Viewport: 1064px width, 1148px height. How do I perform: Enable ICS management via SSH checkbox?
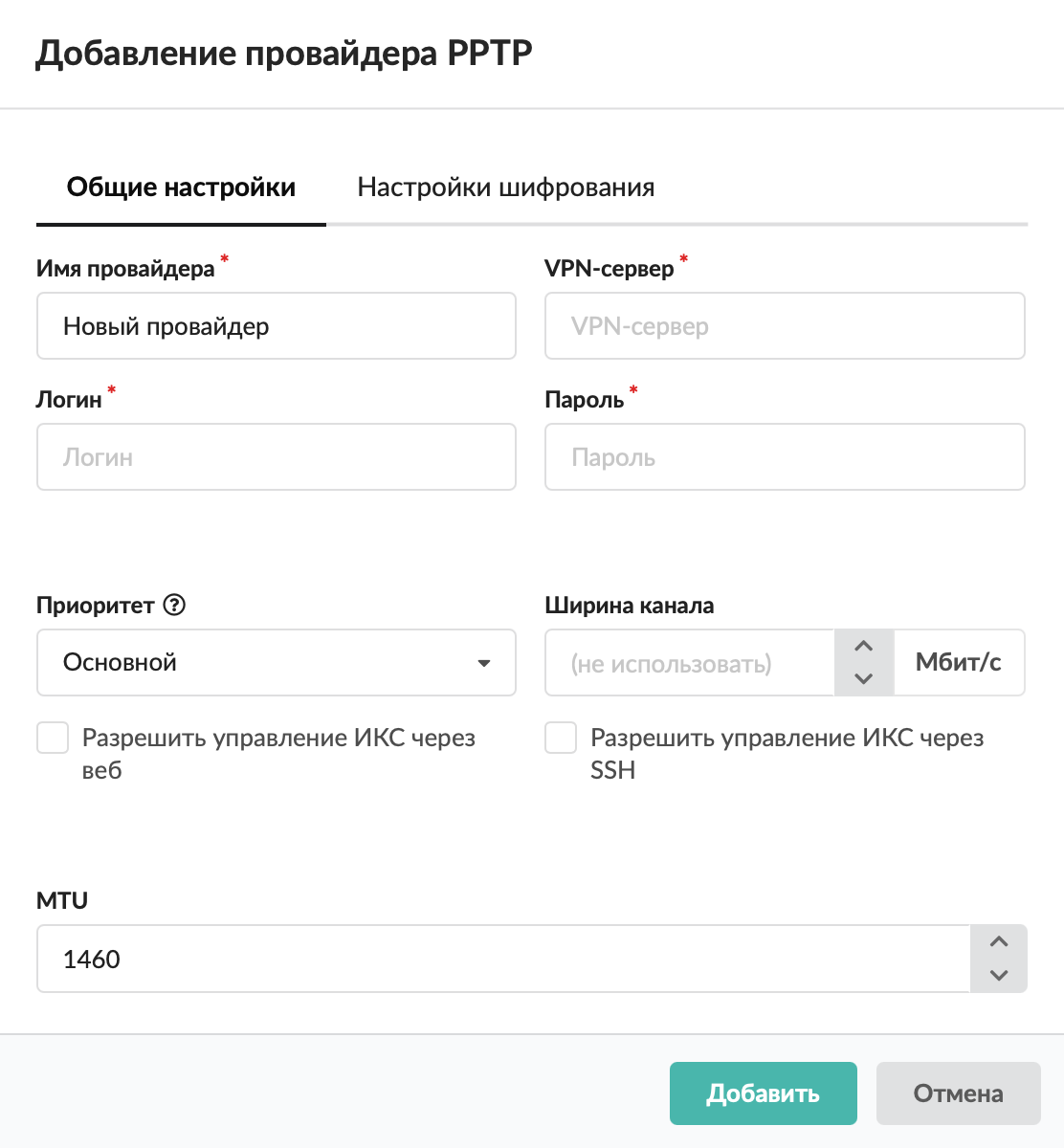(561, 739)
